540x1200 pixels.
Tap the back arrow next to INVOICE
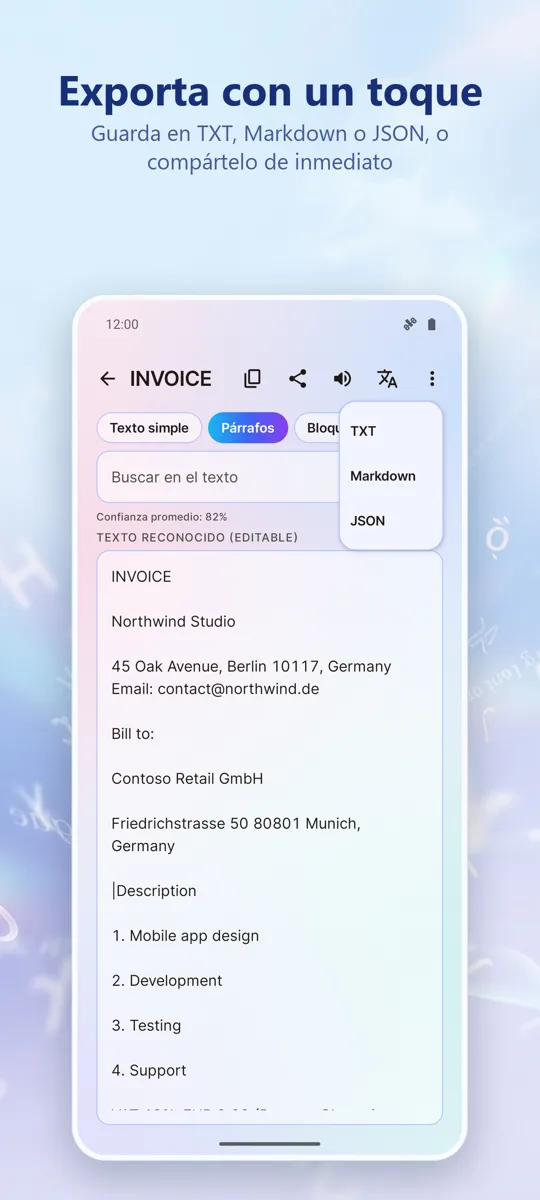(107, 379)
